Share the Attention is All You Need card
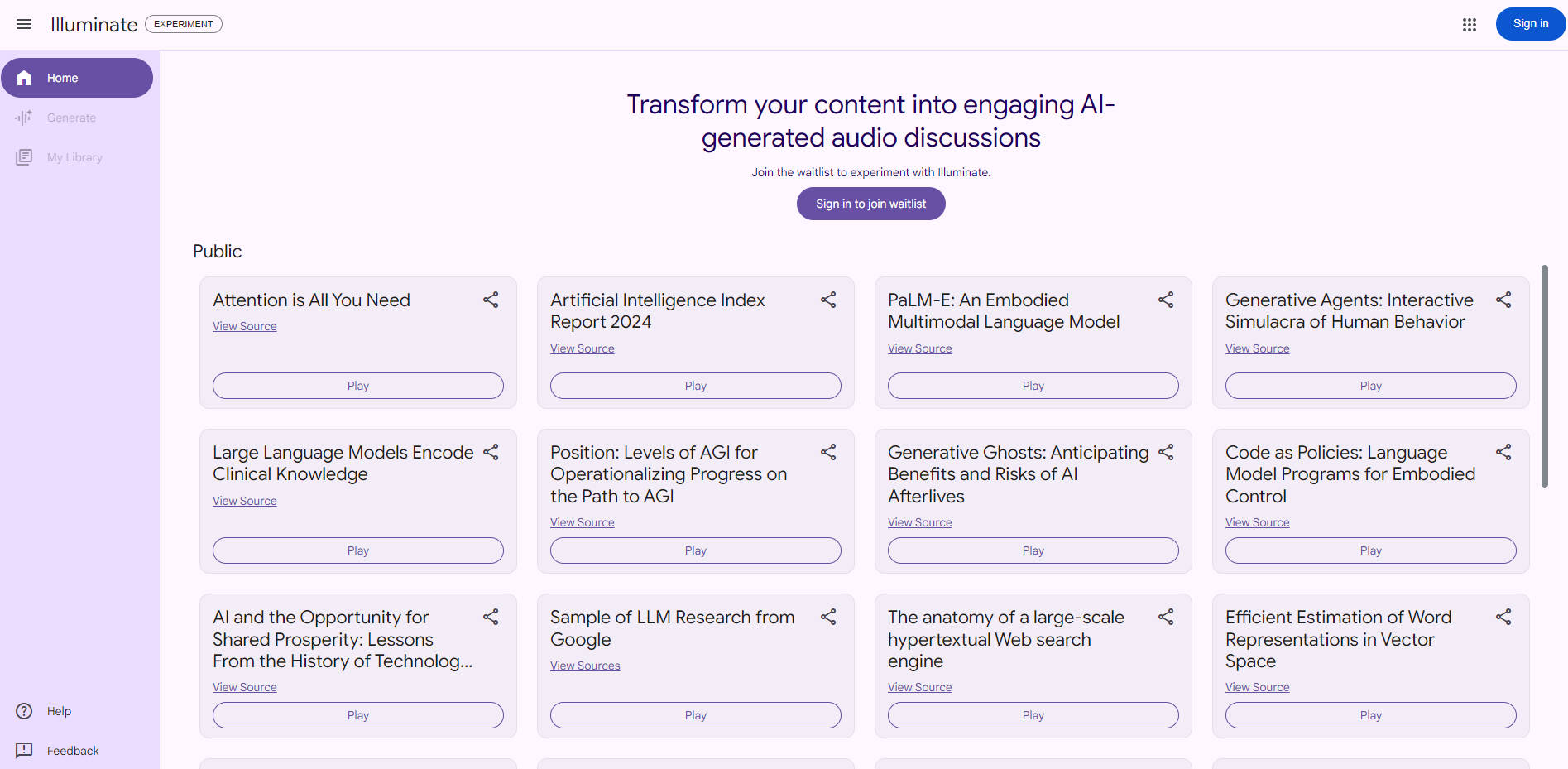This screenshot has height=769, width=1568. pos(491,300)
